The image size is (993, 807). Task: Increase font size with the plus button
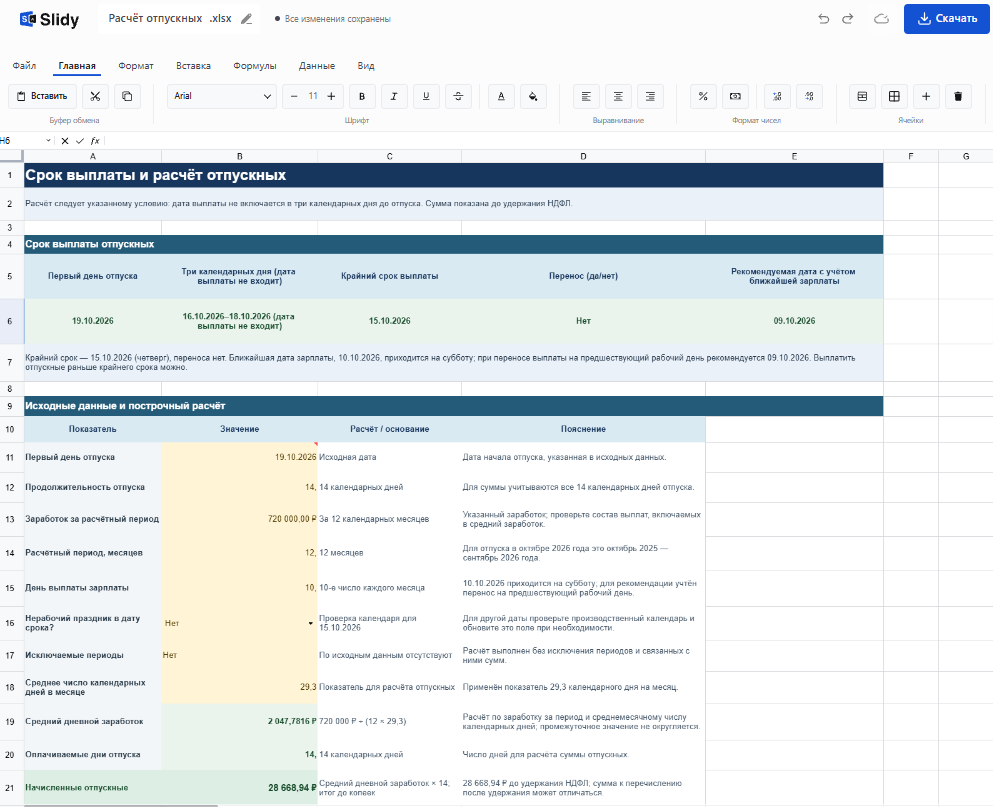coord(331,96)
